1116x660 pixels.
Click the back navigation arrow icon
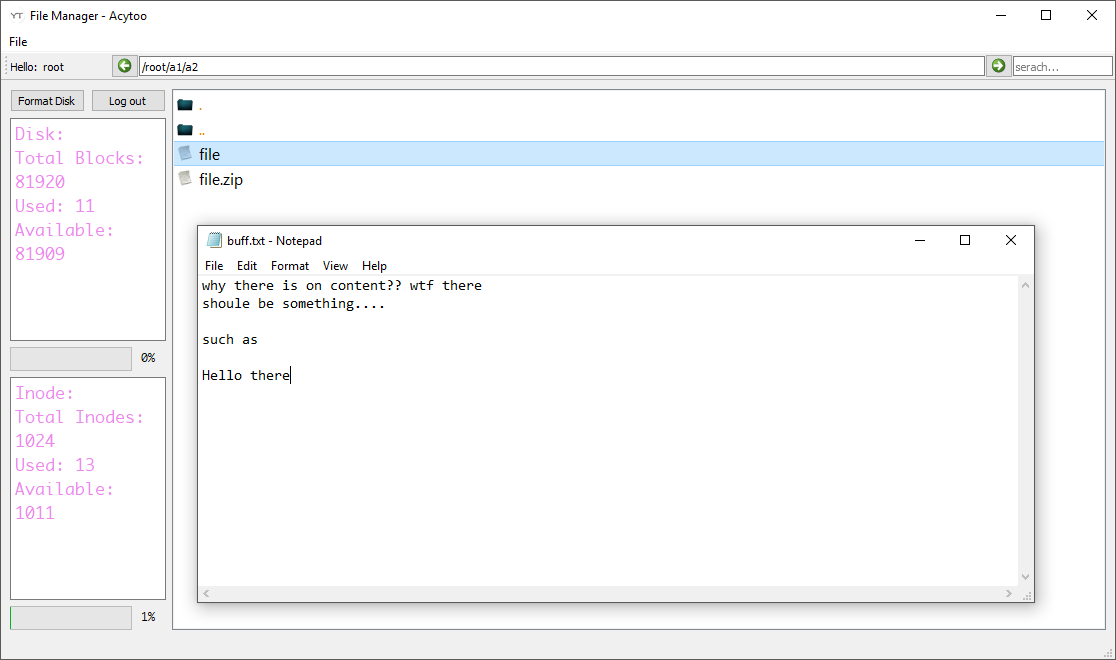pyautogui.click(x=124, y=65)
